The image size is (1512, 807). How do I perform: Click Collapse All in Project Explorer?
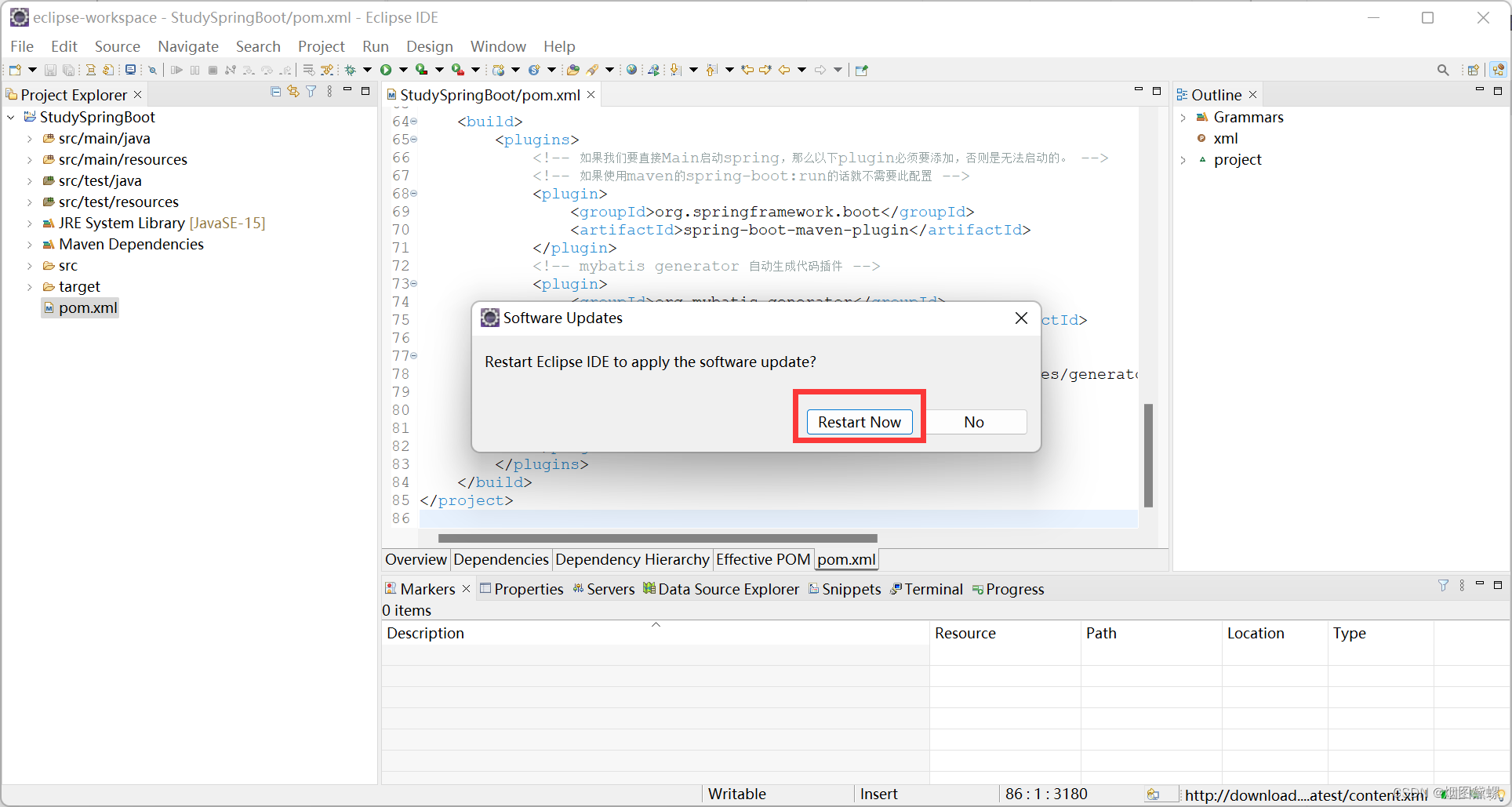tap(275, 92)
